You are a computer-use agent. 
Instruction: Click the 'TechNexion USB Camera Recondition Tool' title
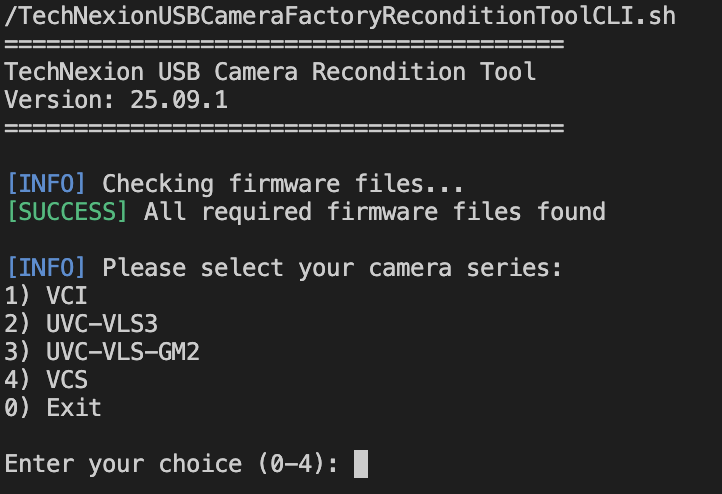pyautogui.click(x=270, y=72)
